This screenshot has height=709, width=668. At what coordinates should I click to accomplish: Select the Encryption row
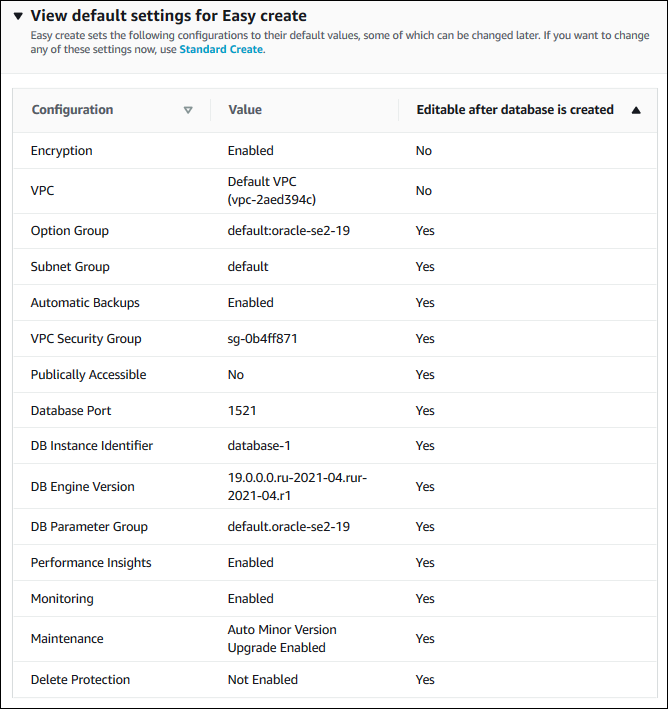coord(62,151)
